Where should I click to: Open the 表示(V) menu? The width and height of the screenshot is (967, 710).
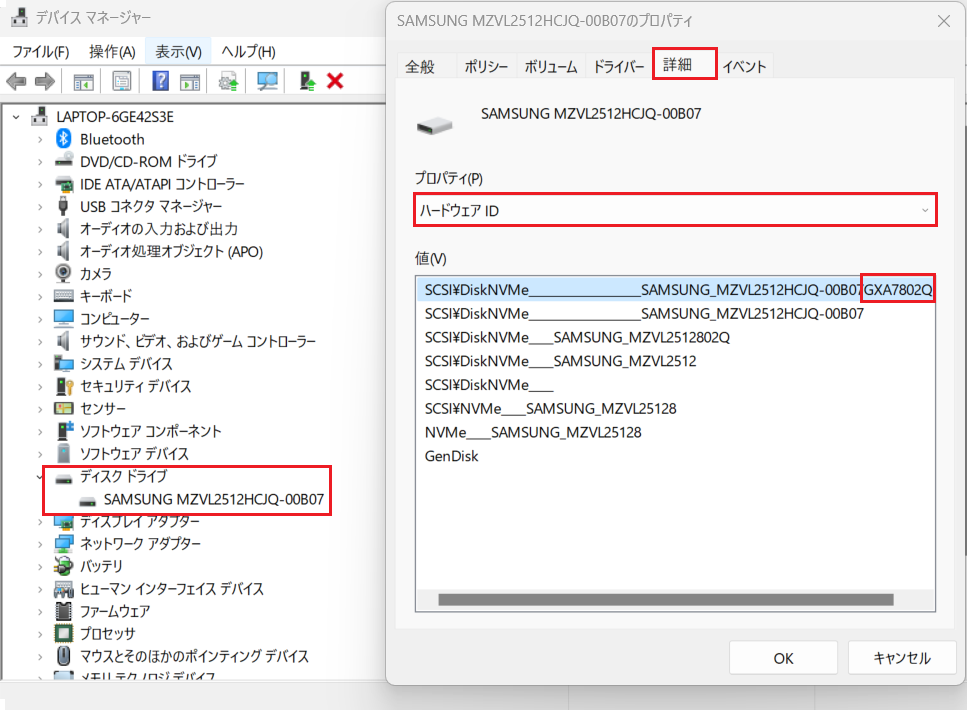178,52
